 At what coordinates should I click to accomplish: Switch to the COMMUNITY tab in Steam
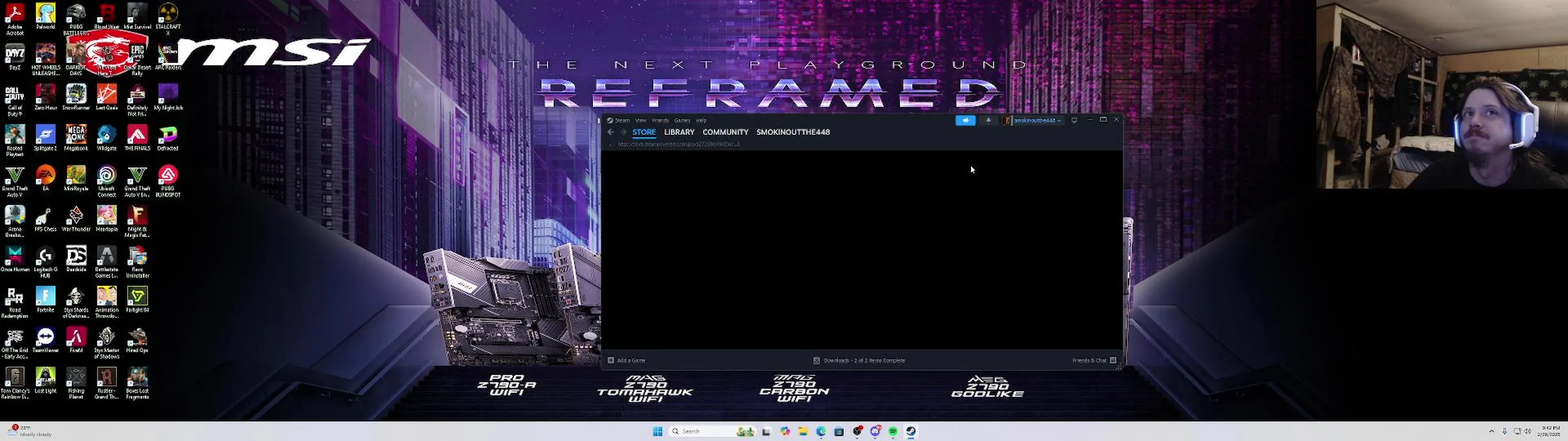coord(725,132)
